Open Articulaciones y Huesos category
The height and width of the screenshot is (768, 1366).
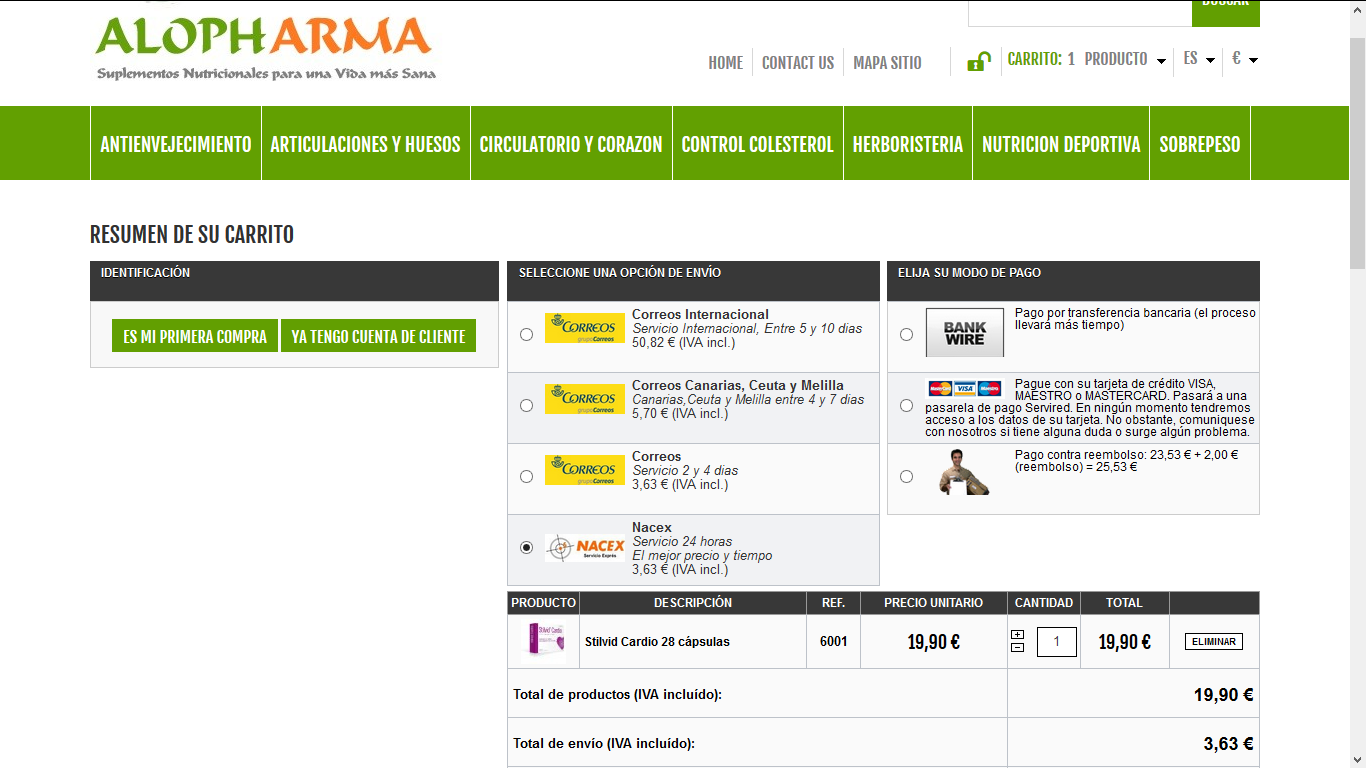(x=366, y=144)
